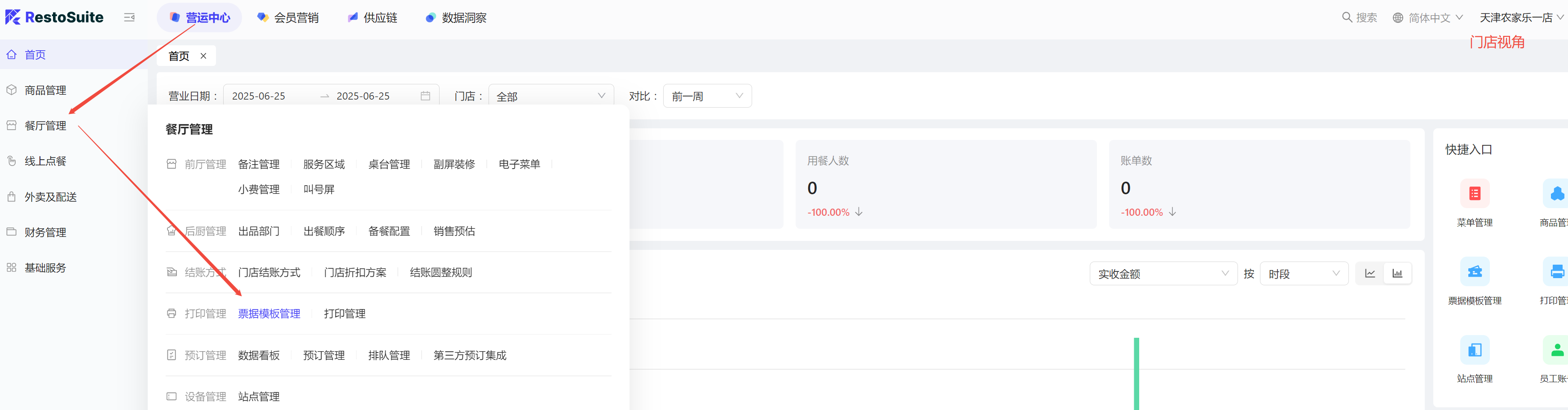The width and height of the screenshot is (1568, 410).
Task: Open 出品部门 link
Action: [x=259, y=231]
